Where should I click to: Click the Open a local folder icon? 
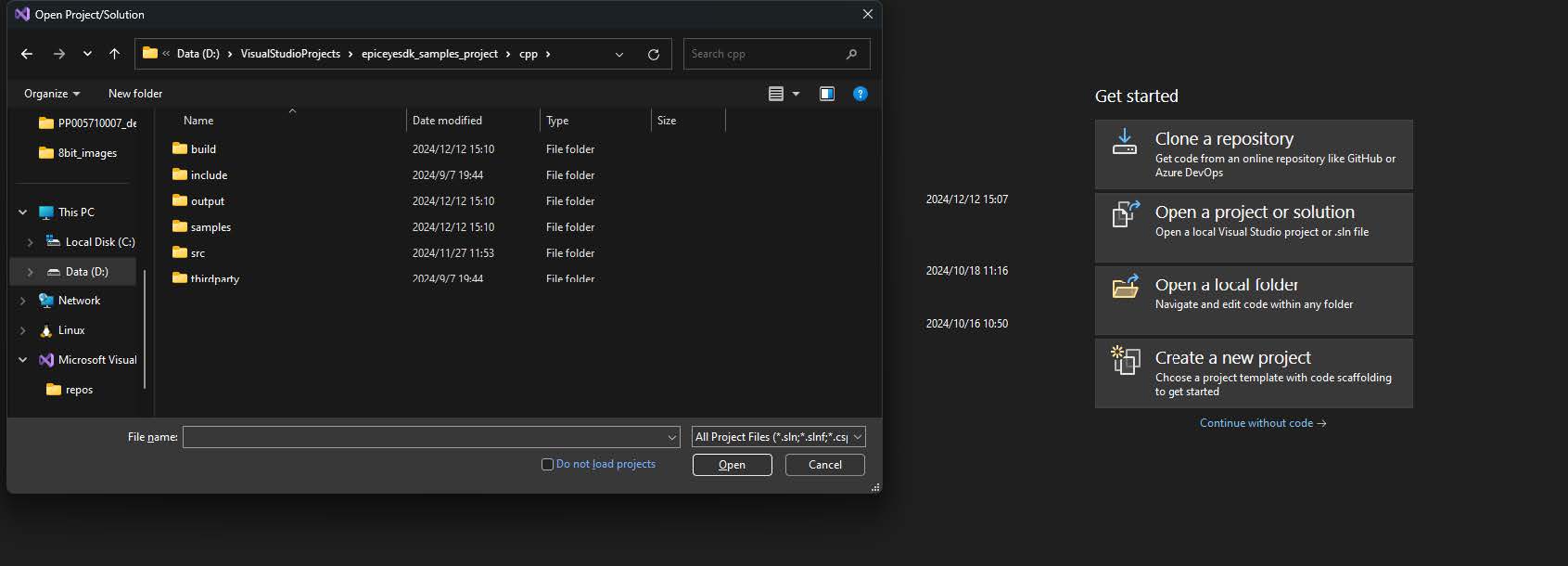click(1125, 288)
